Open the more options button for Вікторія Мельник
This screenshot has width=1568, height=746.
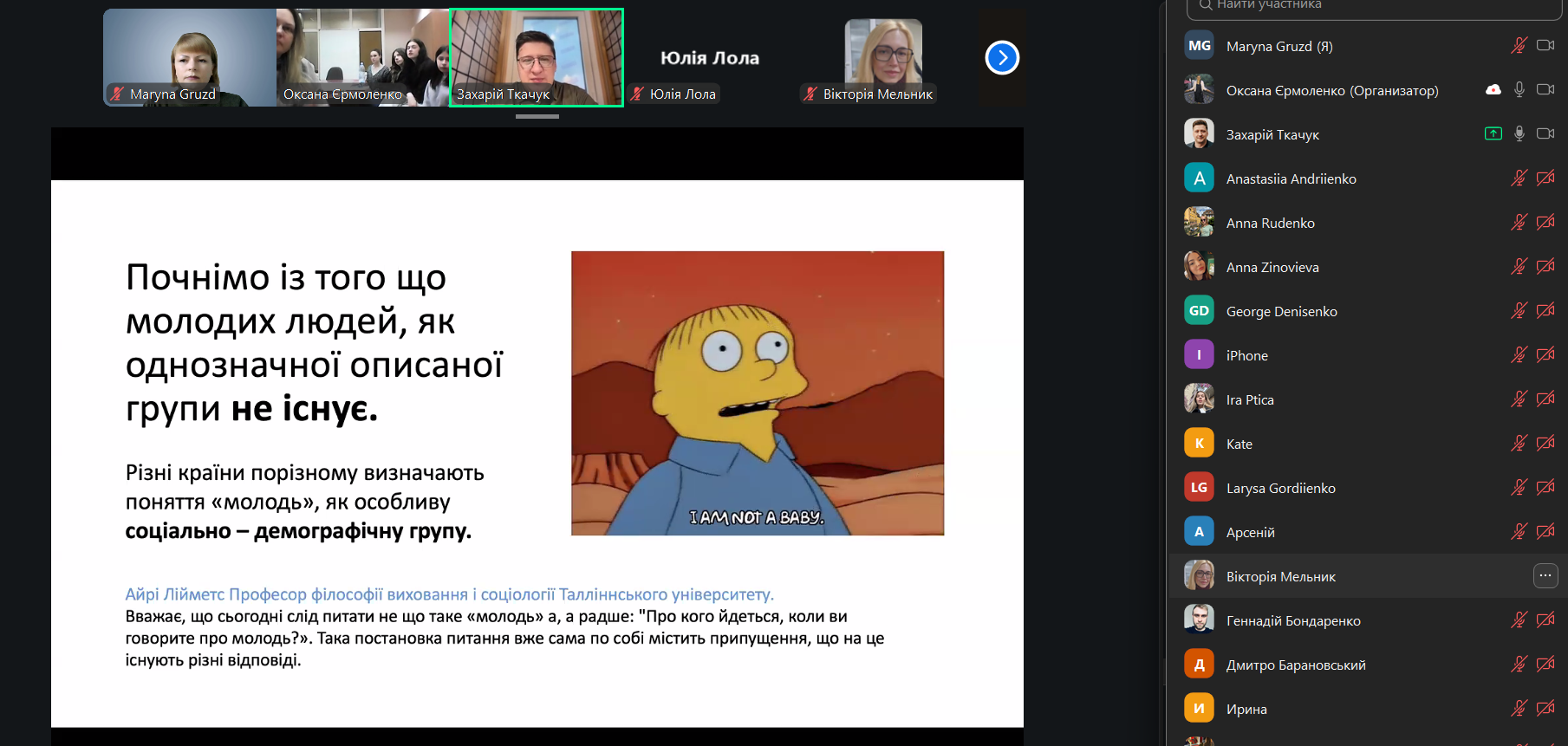click(1545, 576)
